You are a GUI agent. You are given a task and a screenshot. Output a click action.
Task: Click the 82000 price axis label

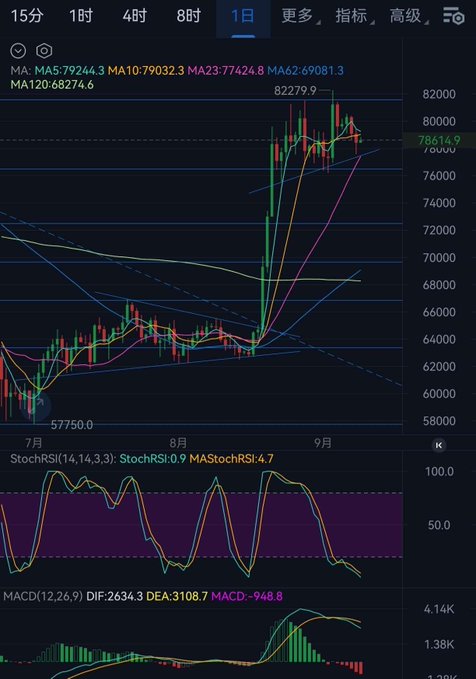coord(439,94)
